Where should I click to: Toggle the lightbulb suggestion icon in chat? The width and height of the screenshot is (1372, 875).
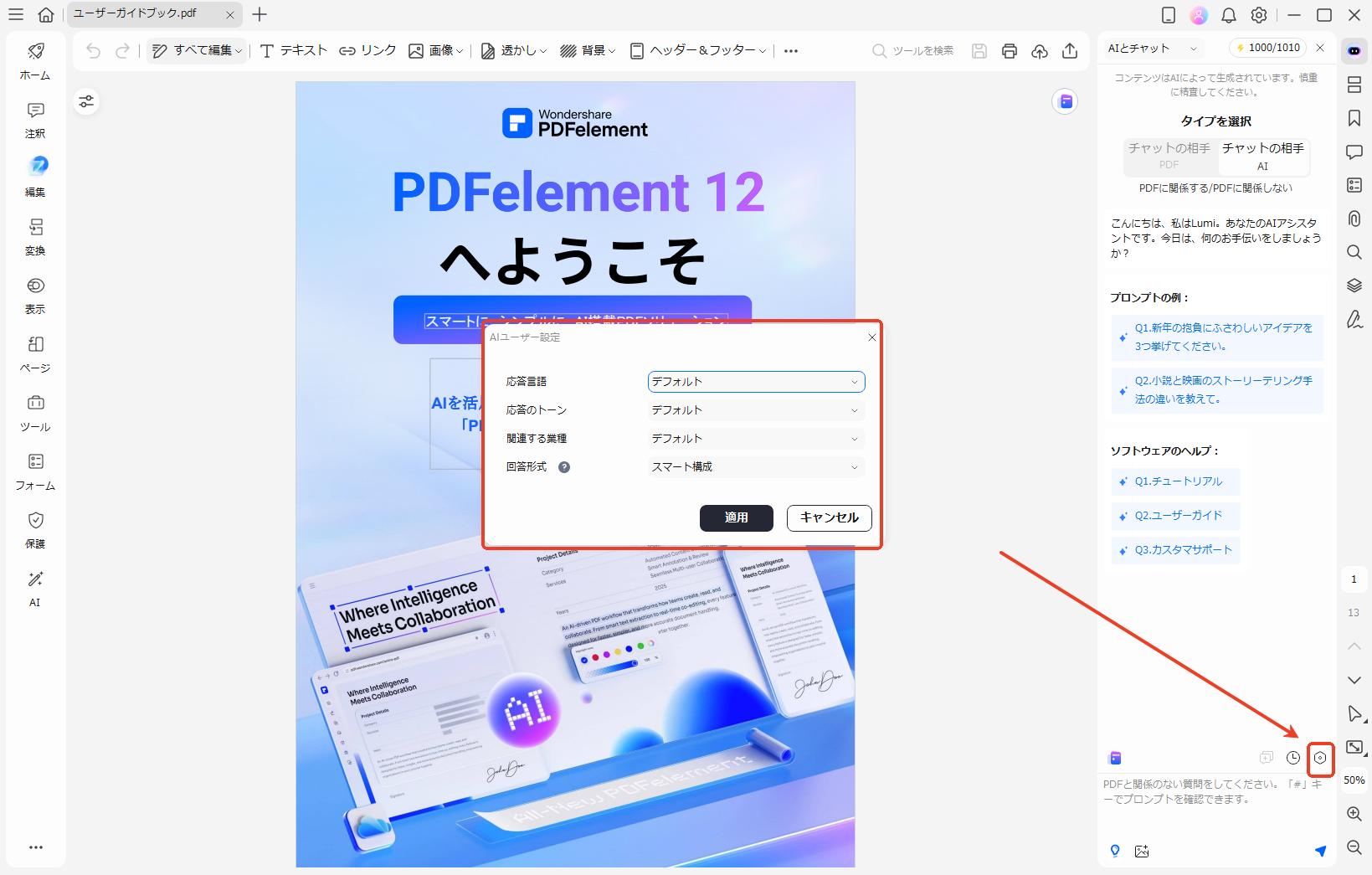(1114, 851)
